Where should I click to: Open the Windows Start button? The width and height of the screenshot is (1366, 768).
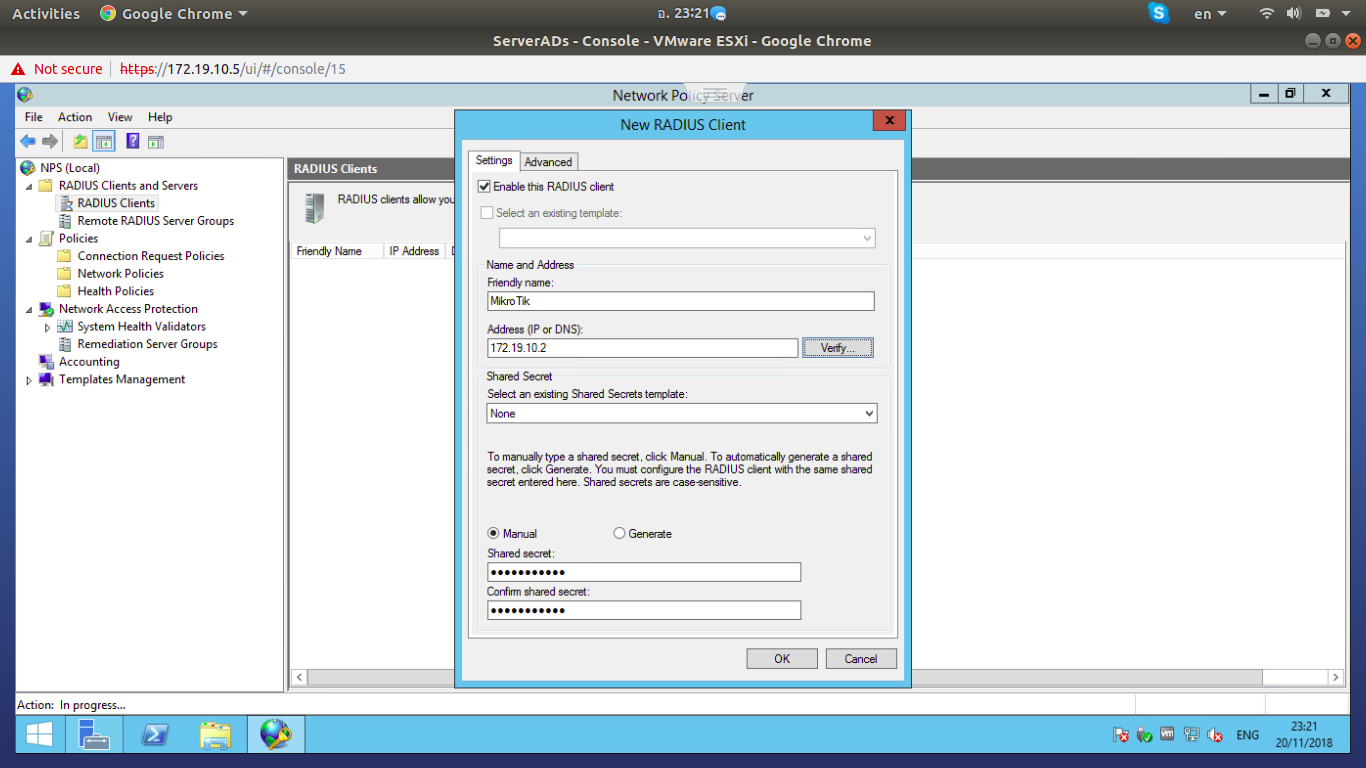39,735
